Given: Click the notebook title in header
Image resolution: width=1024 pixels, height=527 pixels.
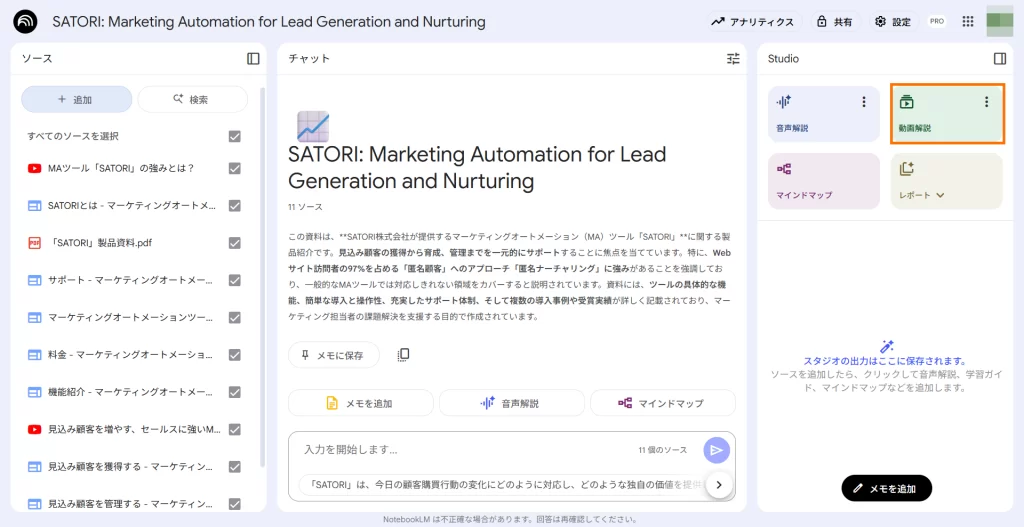Looking at the screenshot, I should (x=269, y=22).
